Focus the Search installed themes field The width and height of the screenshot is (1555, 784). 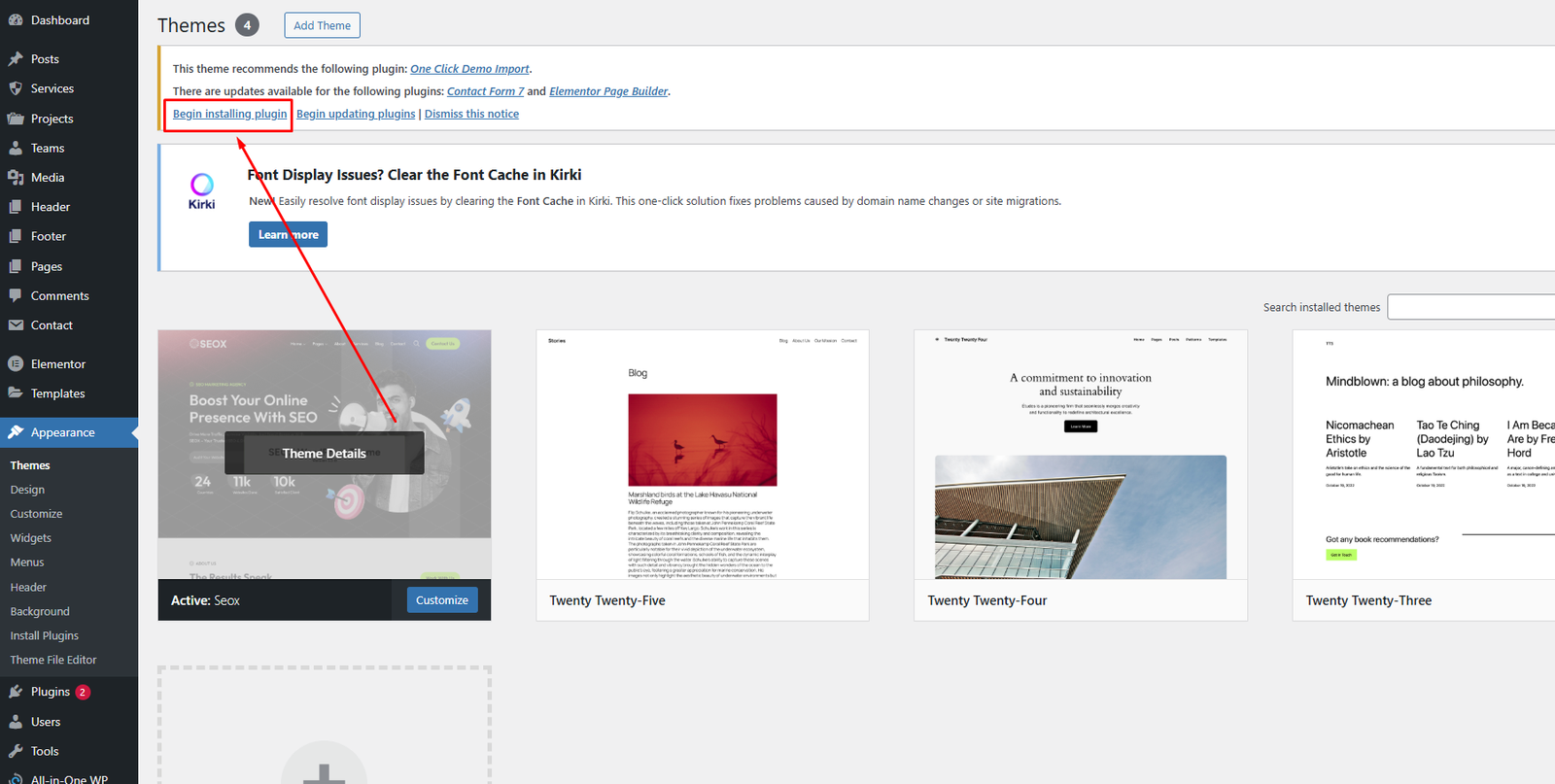(1470, 307)
